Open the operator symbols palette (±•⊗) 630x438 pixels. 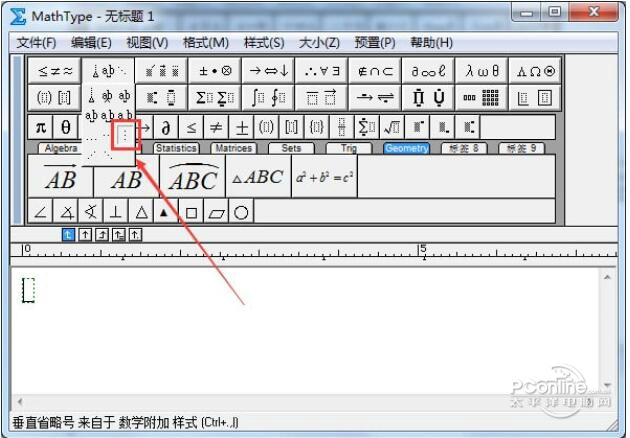[x=215, y=71]
